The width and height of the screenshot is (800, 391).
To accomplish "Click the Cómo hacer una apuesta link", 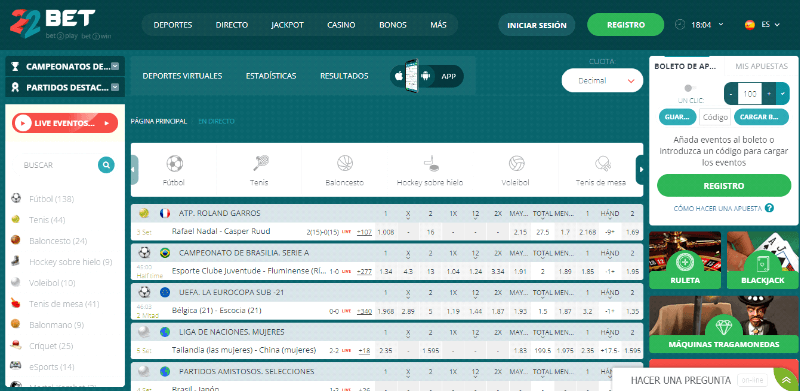I will 717,208.
